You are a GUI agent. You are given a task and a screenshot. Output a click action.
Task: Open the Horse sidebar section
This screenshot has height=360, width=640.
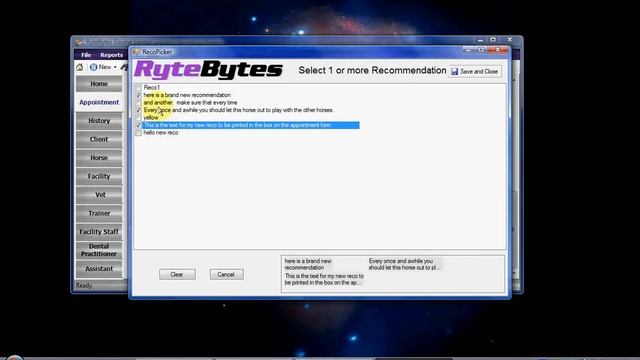[x=99, y=158]
